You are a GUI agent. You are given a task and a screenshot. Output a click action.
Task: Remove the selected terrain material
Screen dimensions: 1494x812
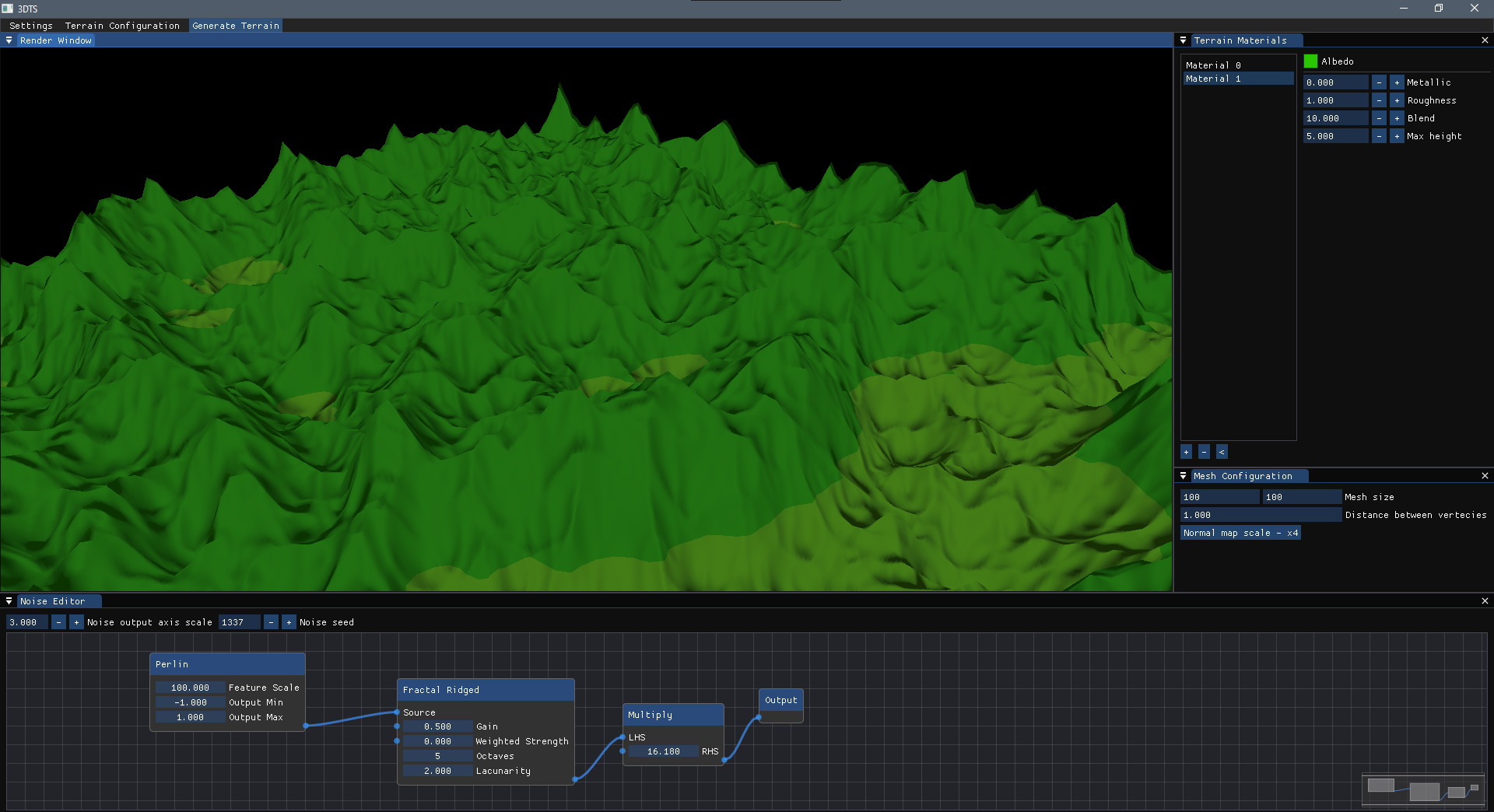tap(1204, 452)
